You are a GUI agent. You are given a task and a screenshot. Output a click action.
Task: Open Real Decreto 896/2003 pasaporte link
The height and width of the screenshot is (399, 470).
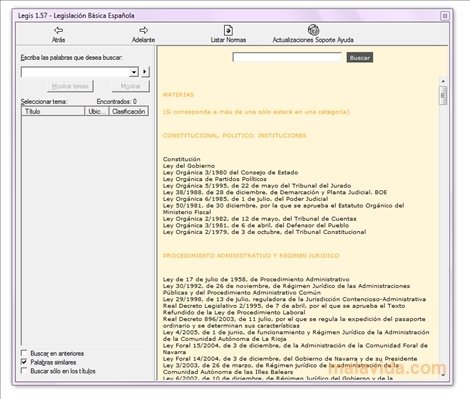point(294,322)
